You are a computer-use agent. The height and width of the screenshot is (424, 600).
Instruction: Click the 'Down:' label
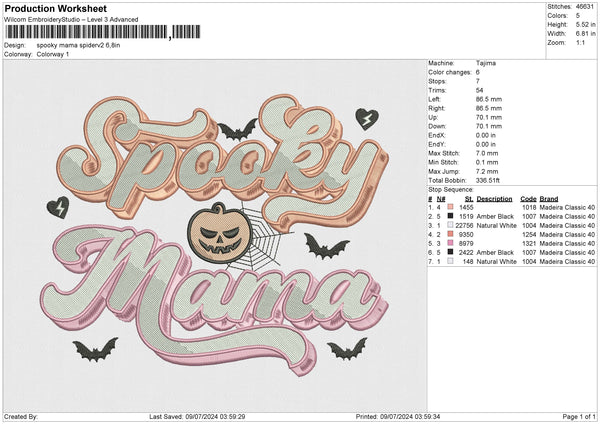click(437, 126)
